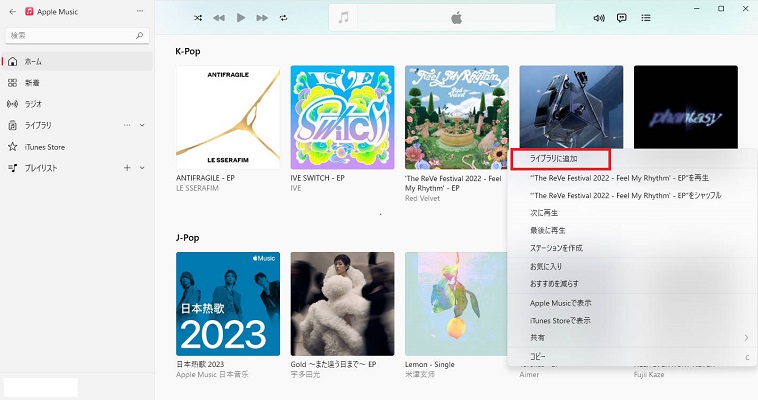The height and width of the screenshot is (400, 758).
Task: Click the ANTIFRAGILE - EP title link
Action: [205, 178]
